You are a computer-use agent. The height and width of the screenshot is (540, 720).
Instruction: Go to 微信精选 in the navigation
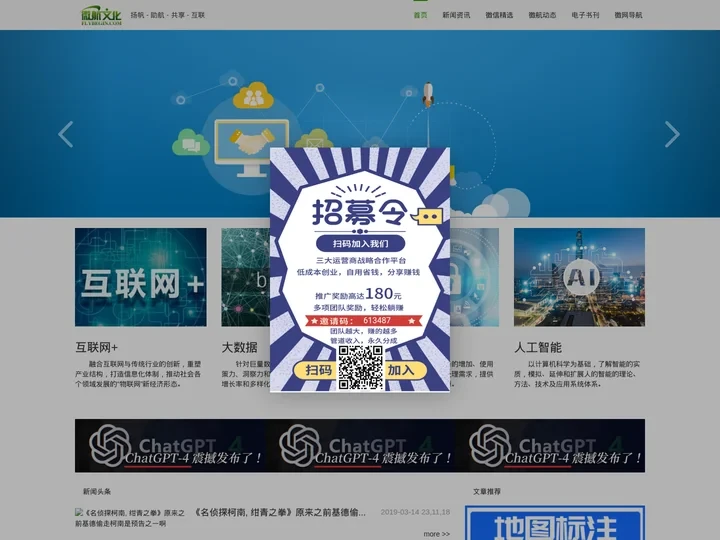(x=499, y=15)
